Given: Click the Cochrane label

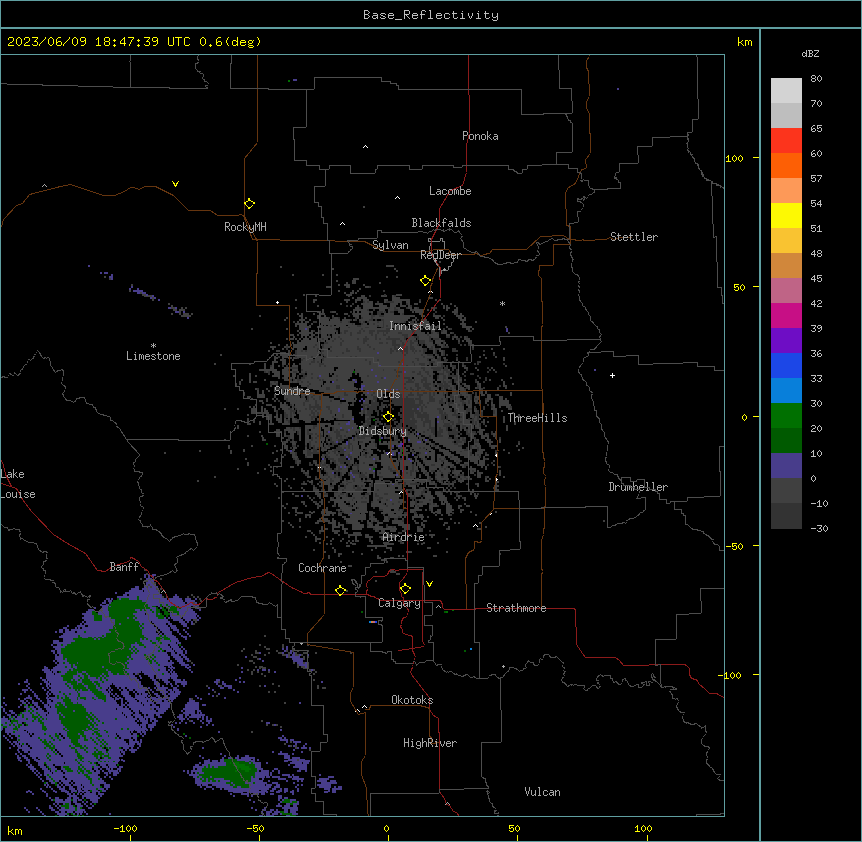Looking at the screenshot, I should 322,568.
